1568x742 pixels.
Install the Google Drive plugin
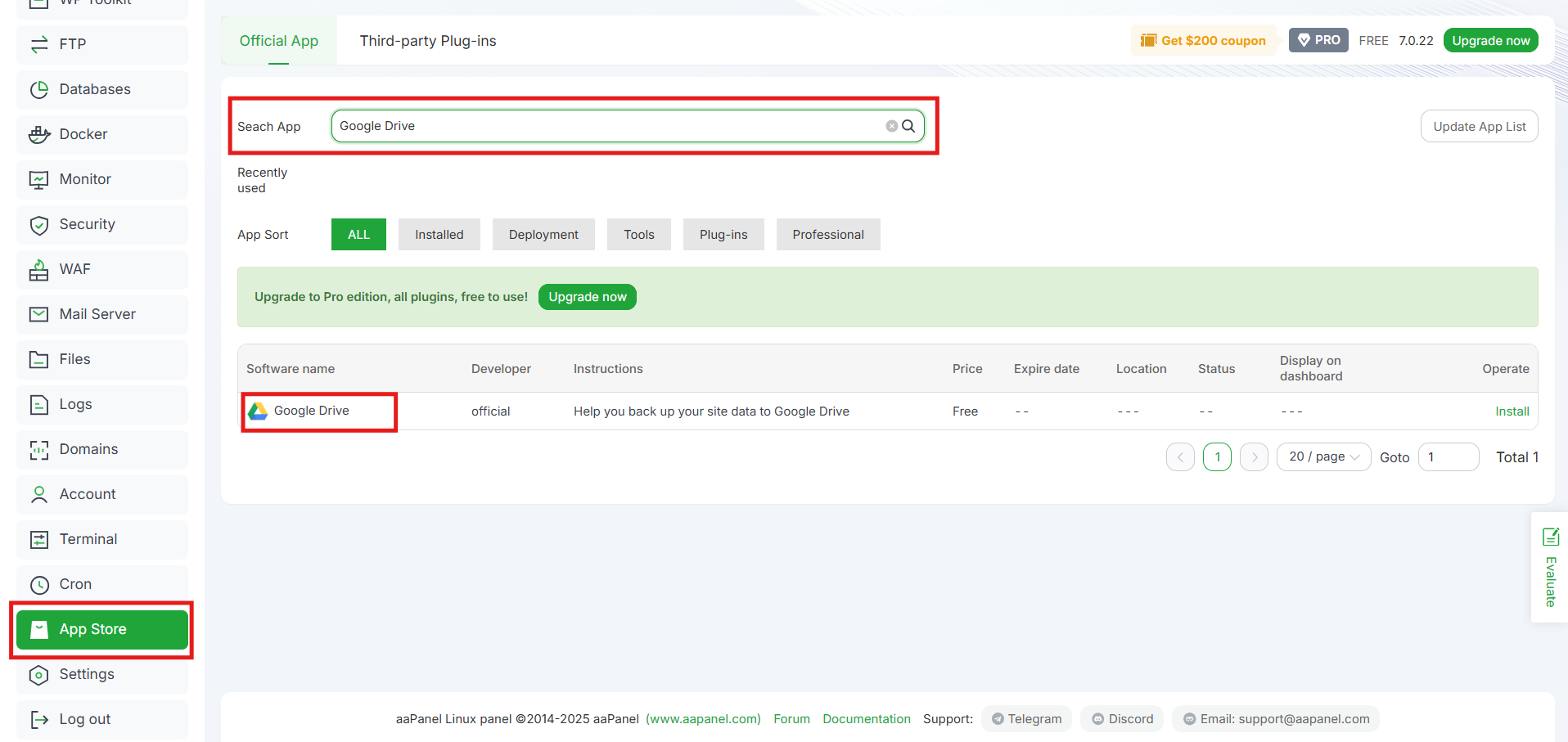pos(1512,411)
